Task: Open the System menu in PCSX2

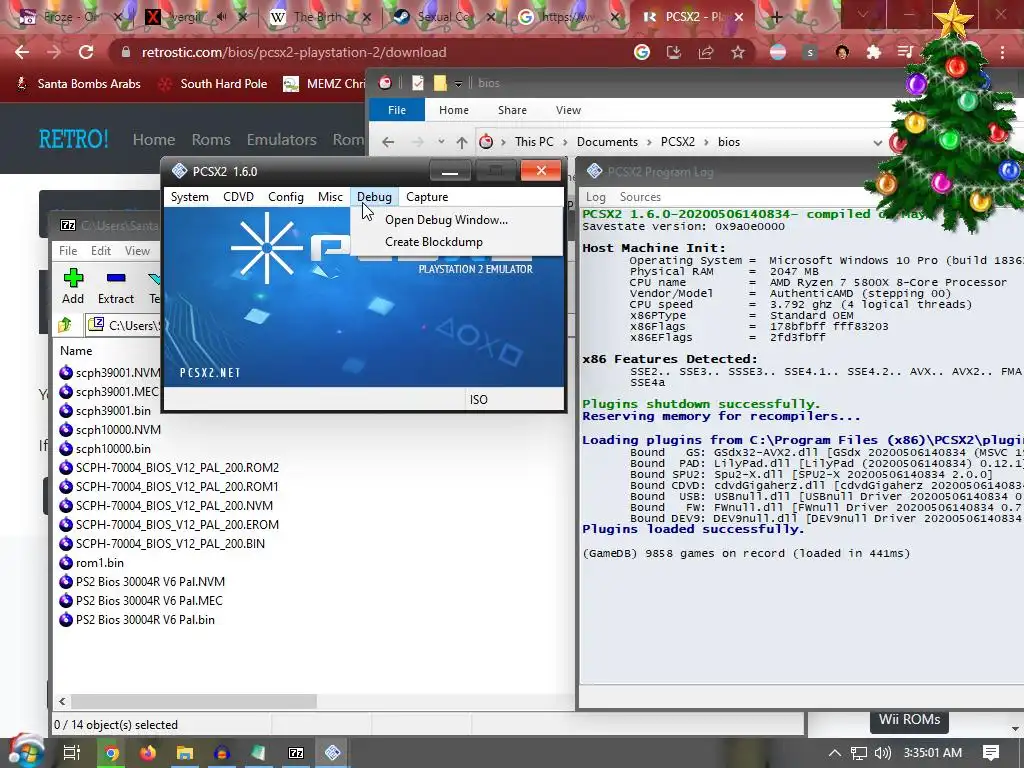Action: (189, 197)
